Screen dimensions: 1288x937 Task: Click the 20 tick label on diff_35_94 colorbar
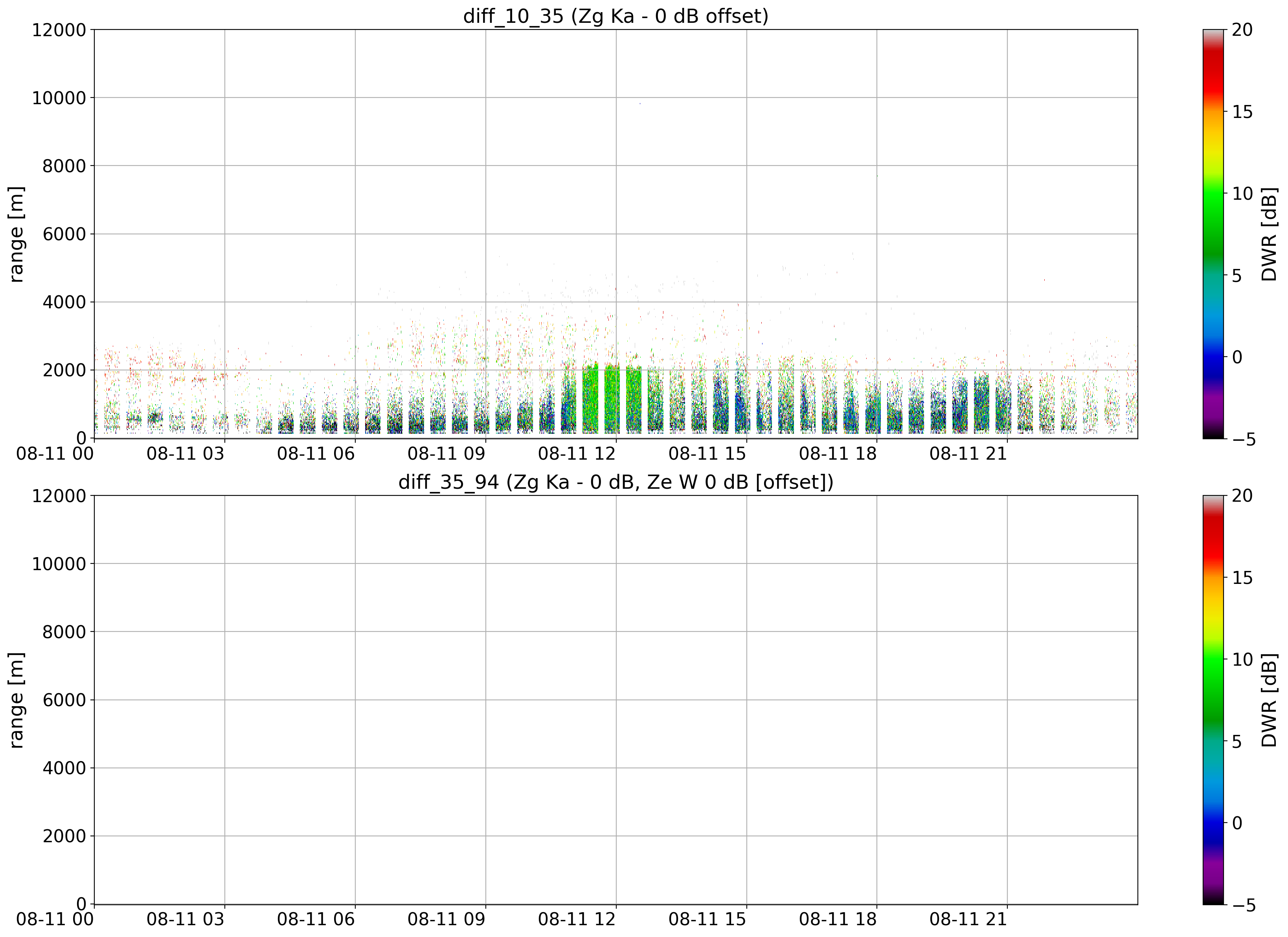(x=1242, y=495)
